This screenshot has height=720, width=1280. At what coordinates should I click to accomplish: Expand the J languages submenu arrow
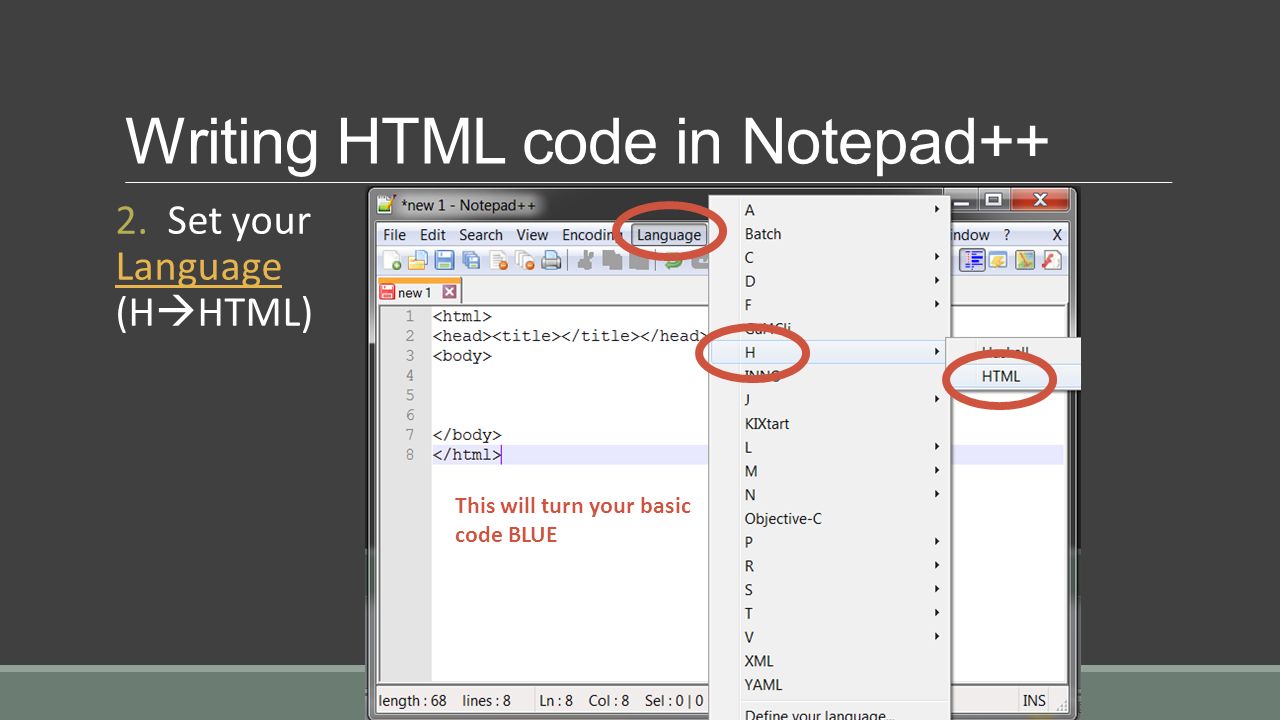pyautogui.click(x=937, y=399)
